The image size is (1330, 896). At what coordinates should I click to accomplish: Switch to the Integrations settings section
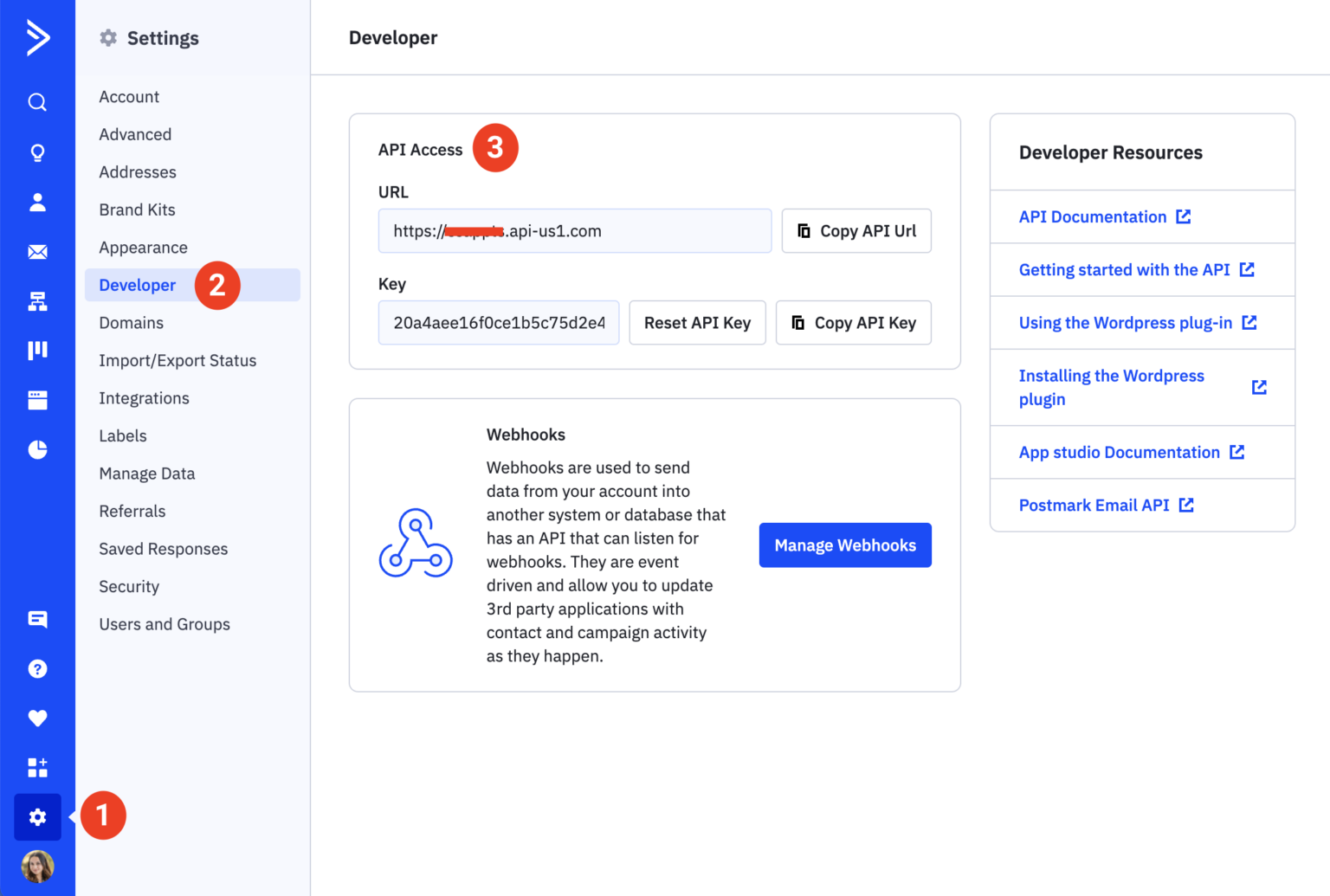144,398
